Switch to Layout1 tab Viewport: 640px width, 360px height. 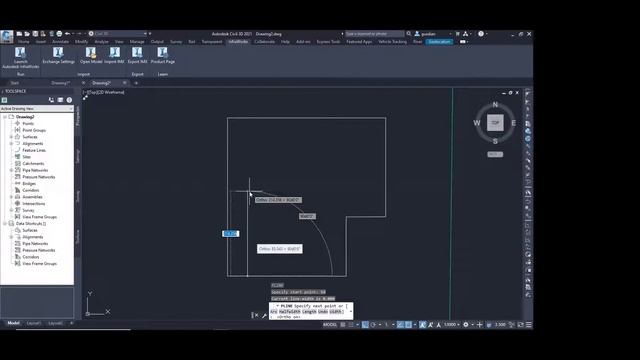tap(34, 323)
